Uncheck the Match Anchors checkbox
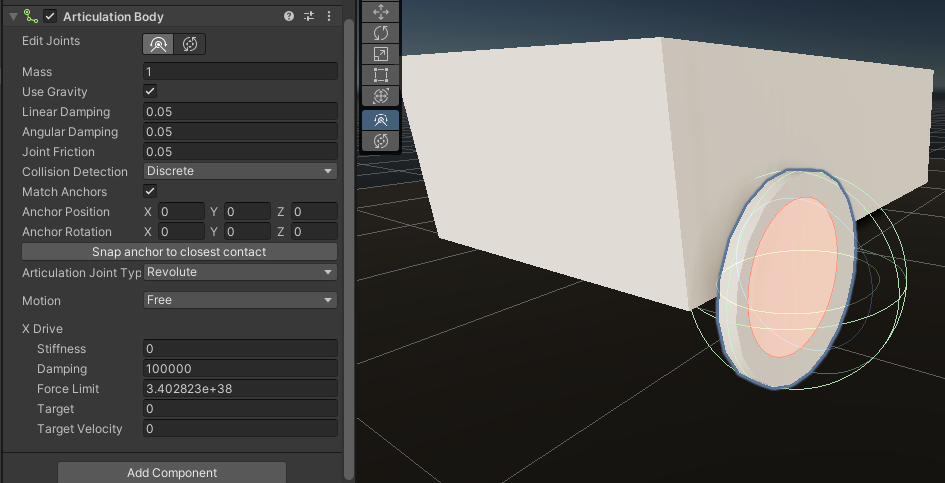Image resolution: width=945 pixels, height=483 pixels. click(x=150, y=191)
